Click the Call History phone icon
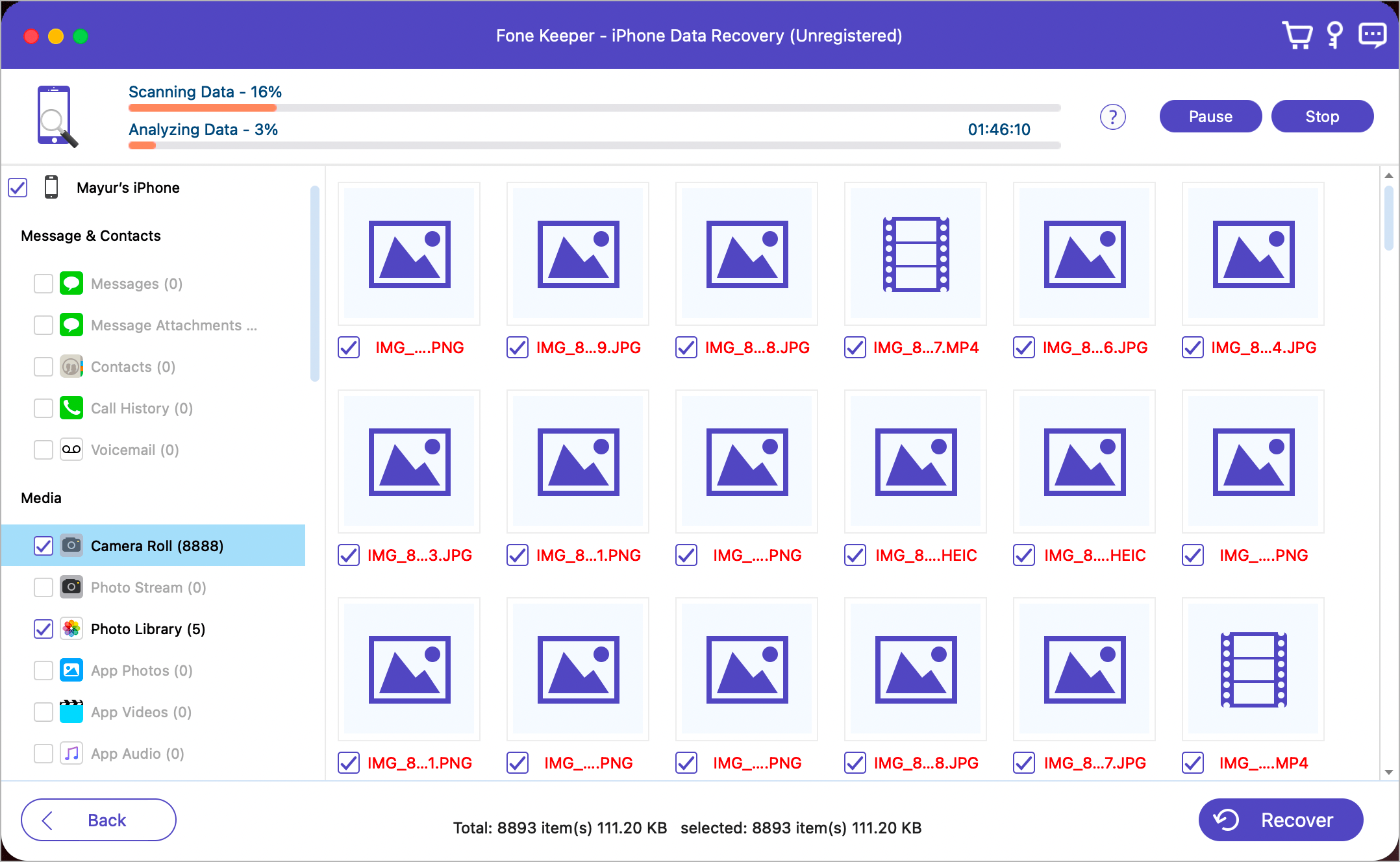The width and height of the screenshot is (1400, 862). (x=71, y=408)
